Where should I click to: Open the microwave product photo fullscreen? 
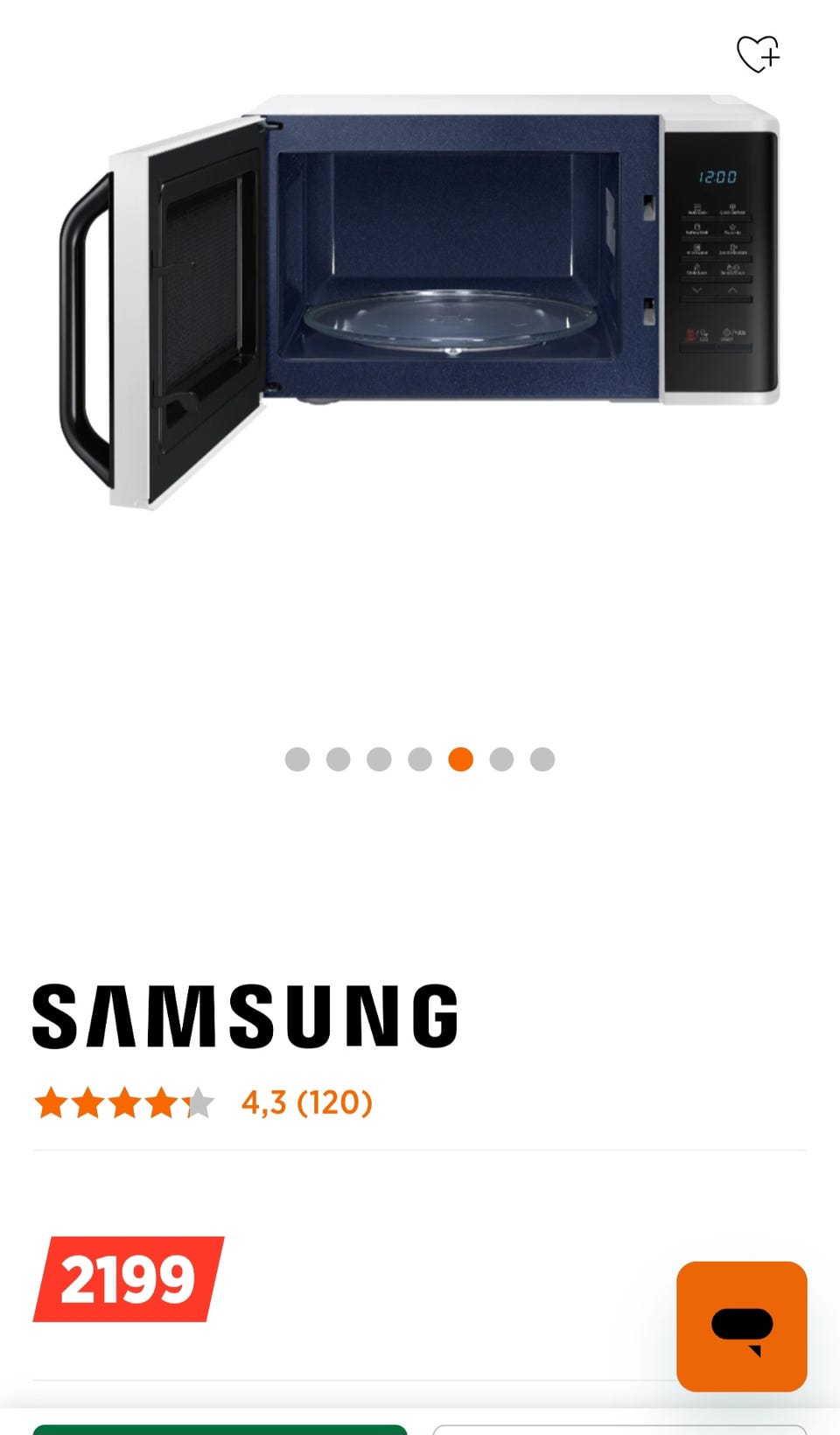point(419,300)
